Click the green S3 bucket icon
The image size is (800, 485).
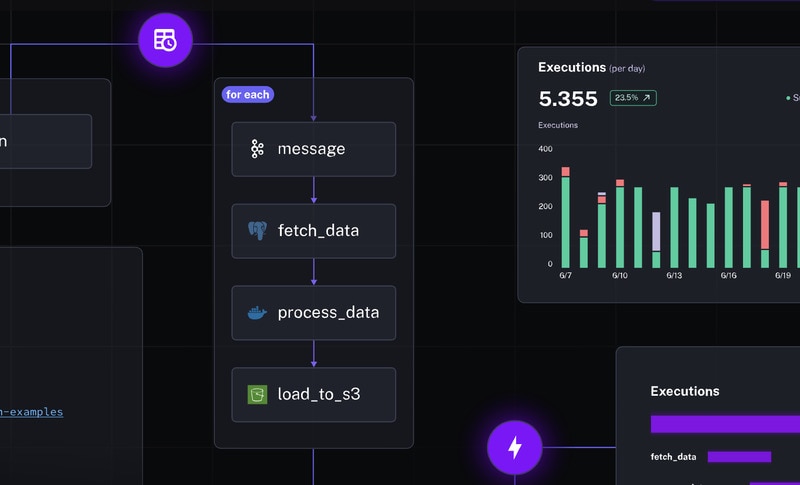[x=257, y=395]
